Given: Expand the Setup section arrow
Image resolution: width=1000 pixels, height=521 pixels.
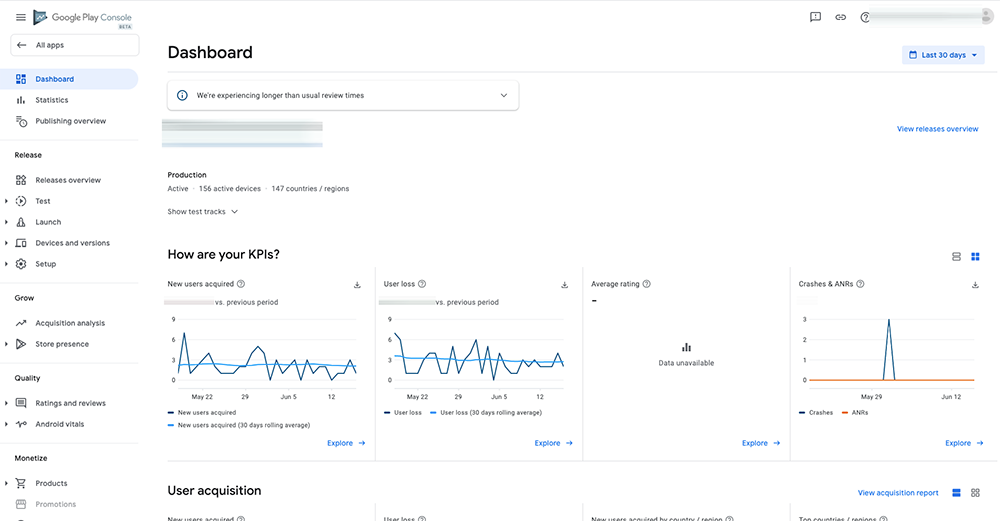Looking at the screenshot, I should [x=6, y=264].
